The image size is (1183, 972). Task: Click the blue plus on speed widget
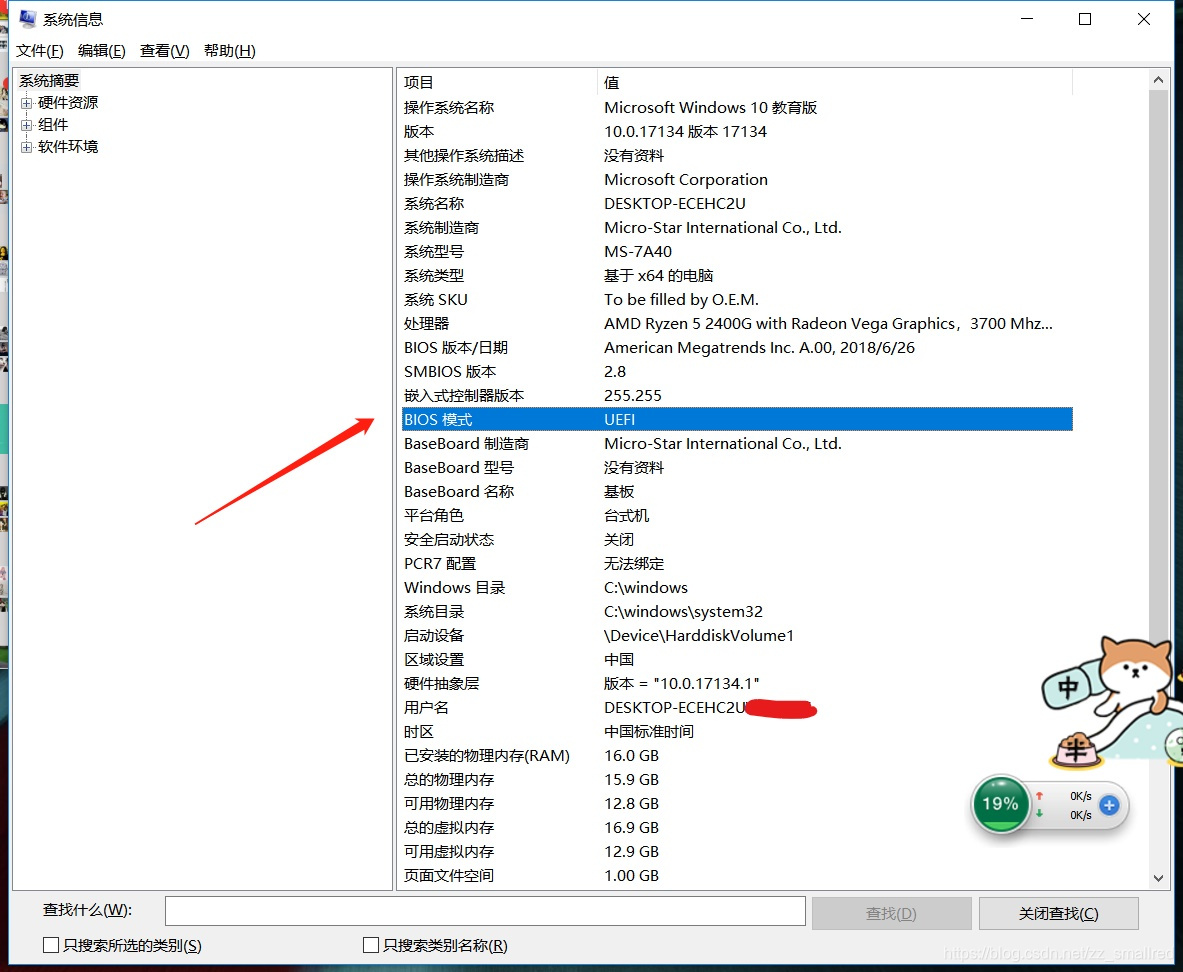(x=1109, y=805)
